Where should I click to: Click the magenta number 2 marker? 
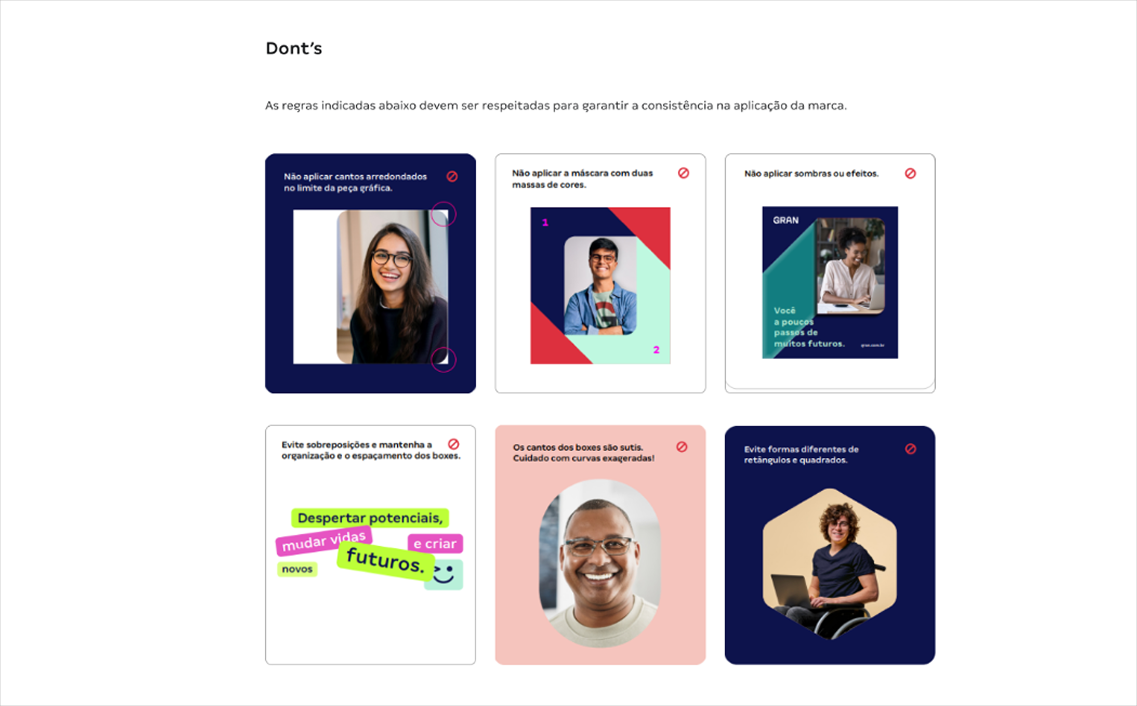pos(656,349)
